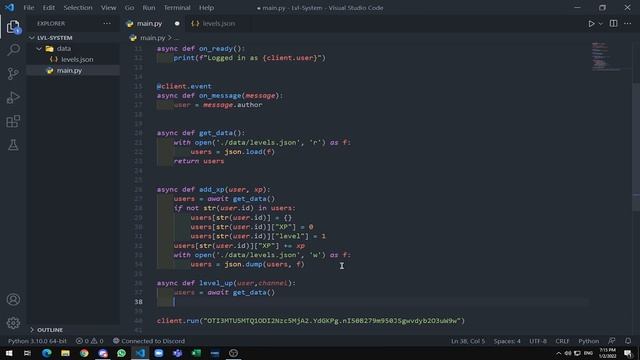Select Python 3.10.0 64-bit interpreter in status bar
This screenshot has height=360, width=640.
point(37,341)
